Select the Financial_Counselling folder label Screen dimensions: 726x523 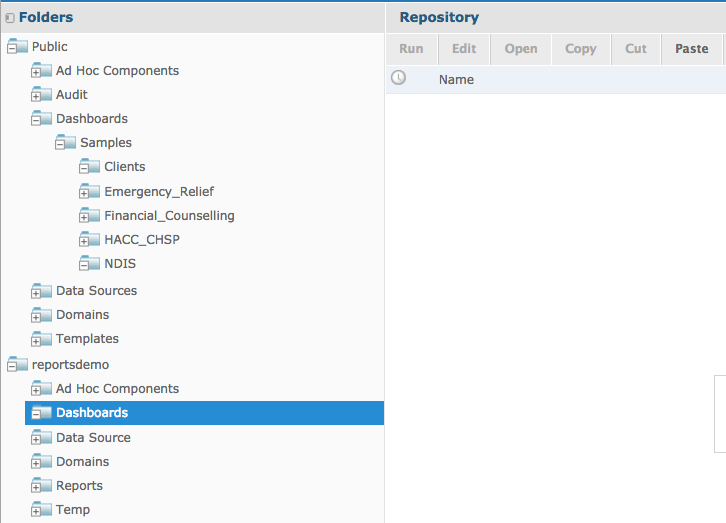pos(169,216)
